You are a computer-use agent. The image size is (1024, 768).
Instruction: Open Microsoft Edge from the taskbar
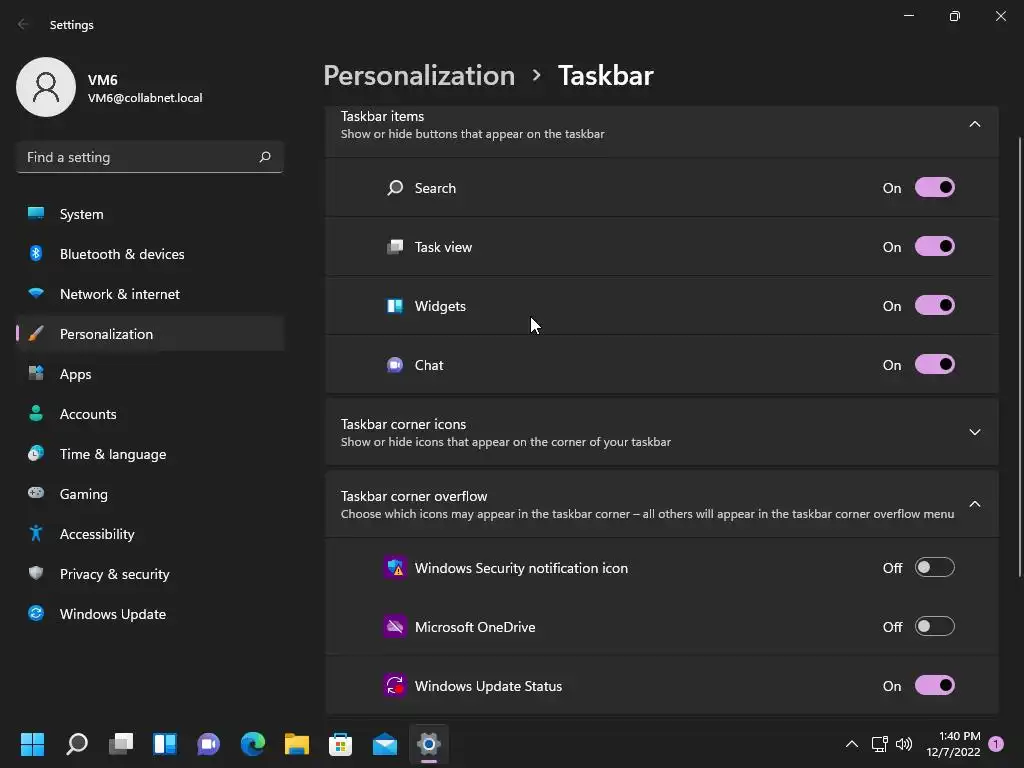253,744
